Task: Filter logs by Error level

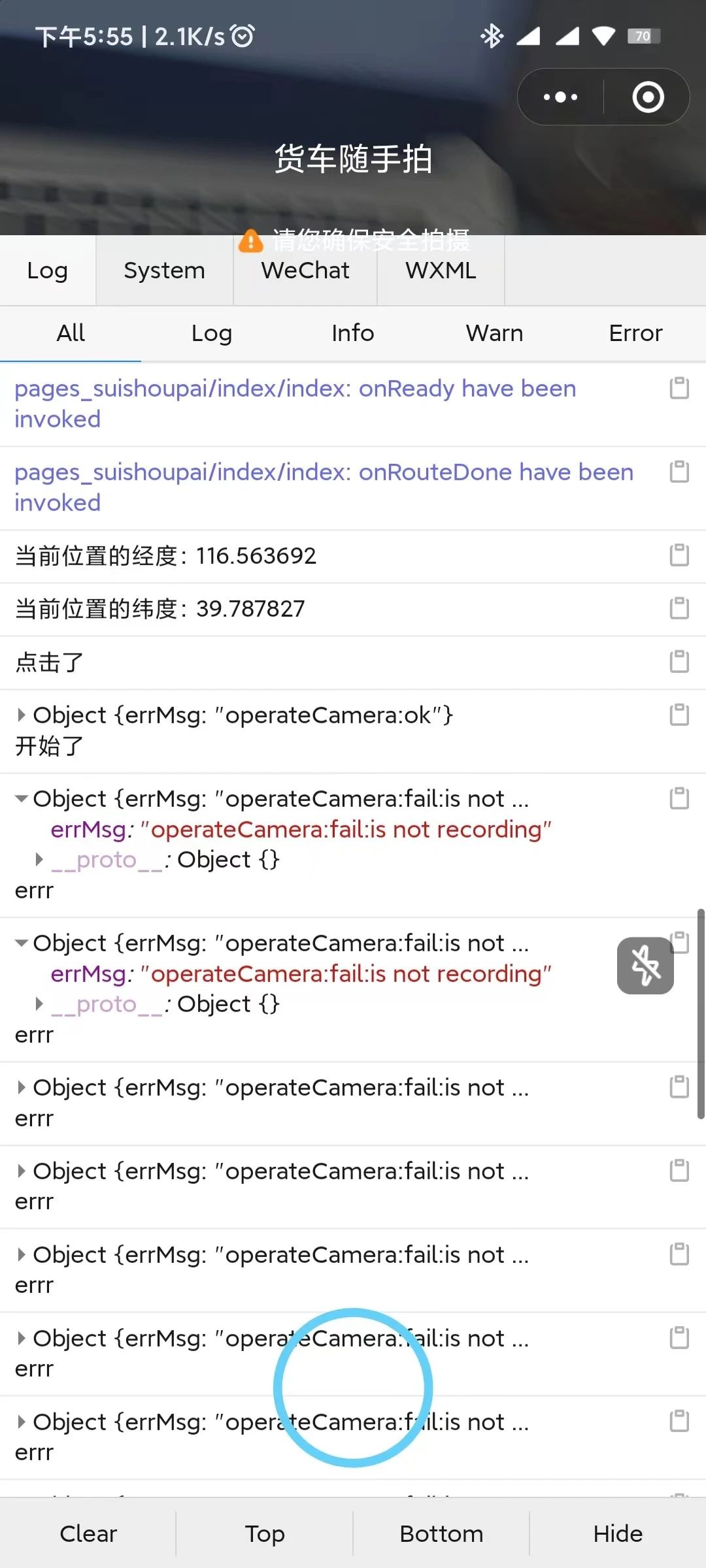Action: click(x=635, y=333)
